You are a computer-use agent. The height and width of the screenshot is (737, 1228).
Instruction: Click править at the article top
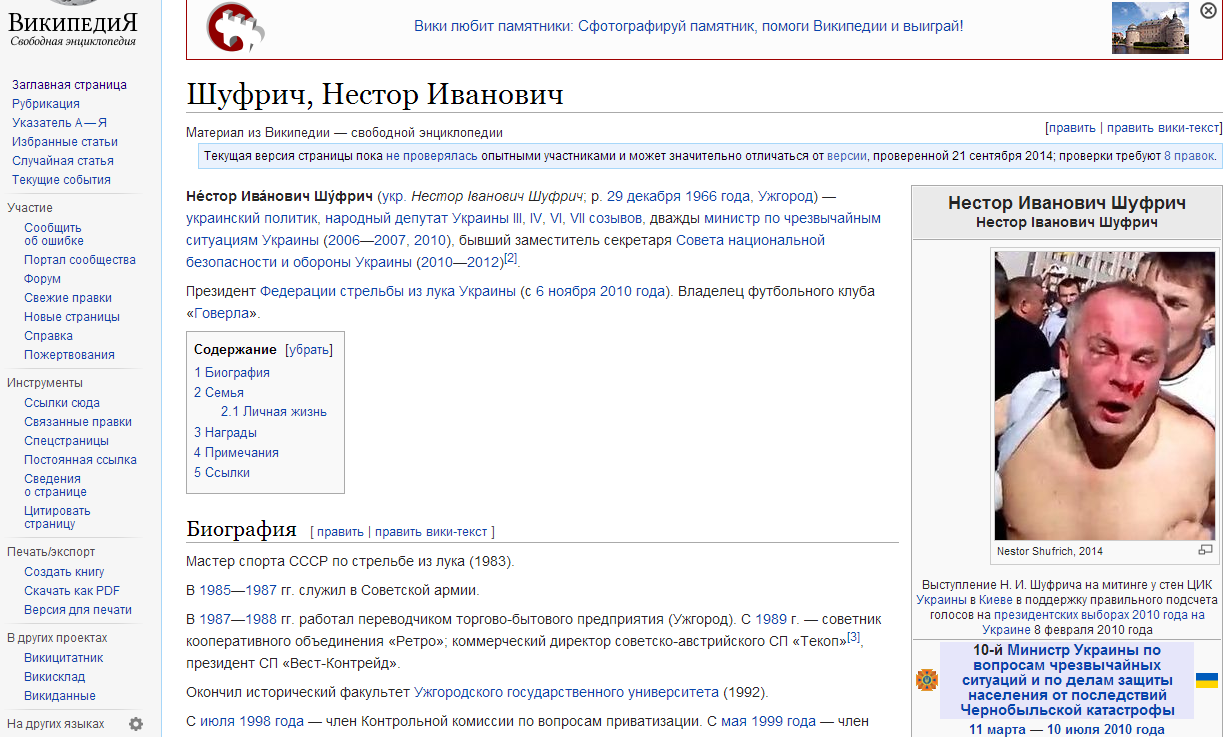pos(1072,128)
